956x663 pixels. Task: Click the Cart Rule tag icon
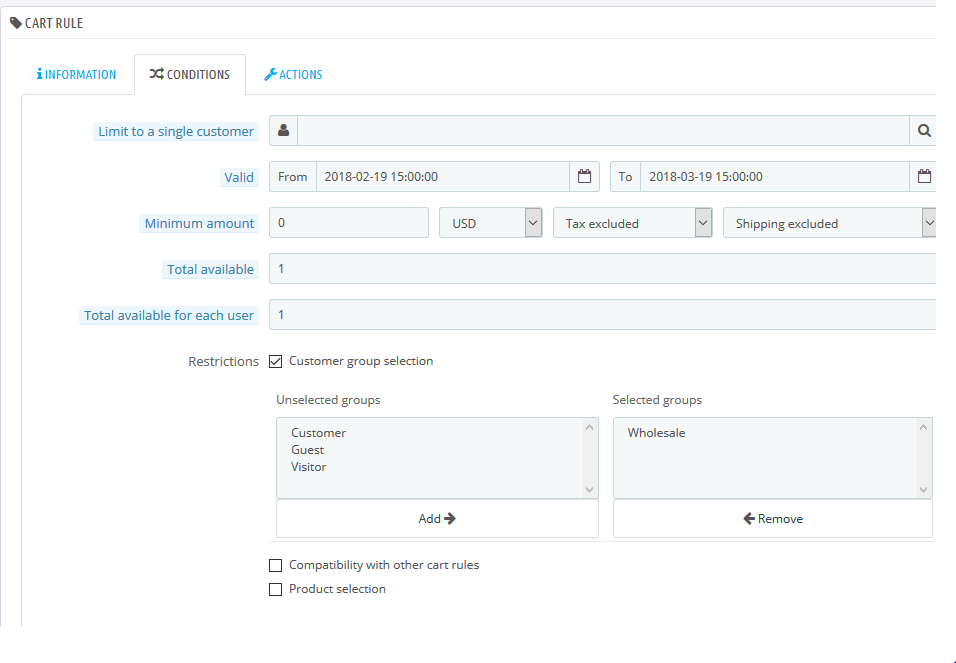coord(16,23)
